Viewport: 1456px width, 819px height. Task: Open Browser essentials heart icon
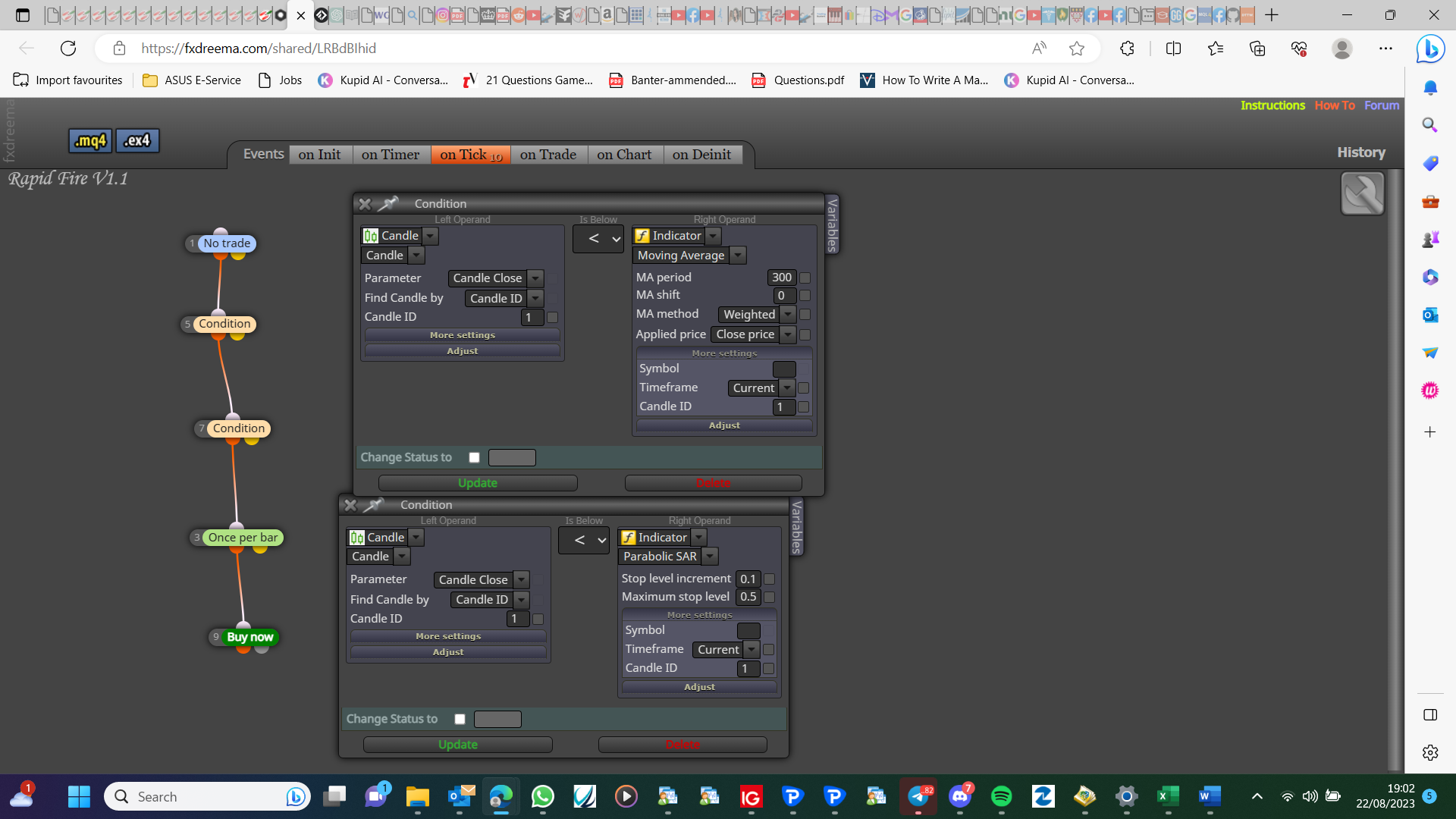1299,49
